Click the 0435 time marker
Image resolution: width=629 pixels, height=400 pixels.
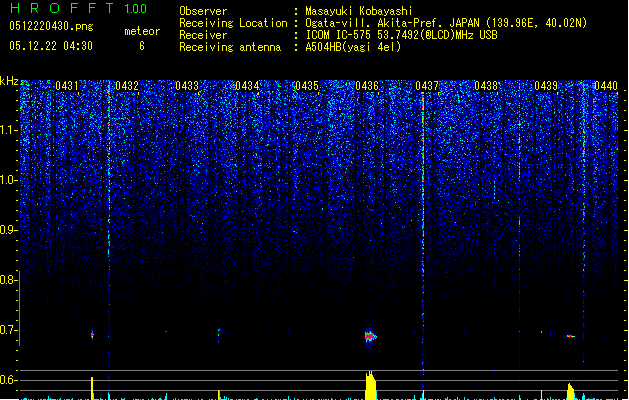(307, 86)
